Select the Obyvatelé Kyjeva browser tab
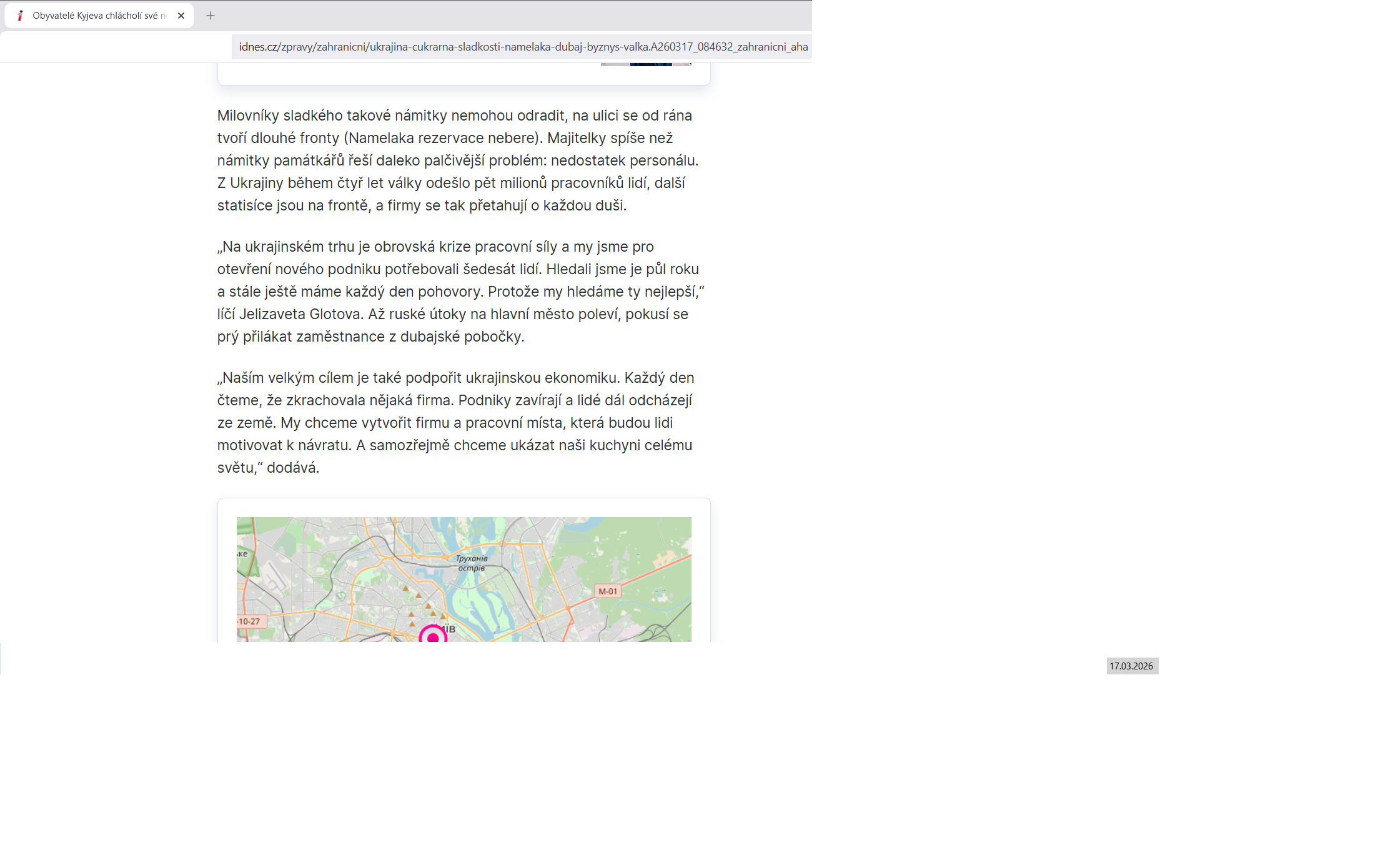 pos(100,16)
